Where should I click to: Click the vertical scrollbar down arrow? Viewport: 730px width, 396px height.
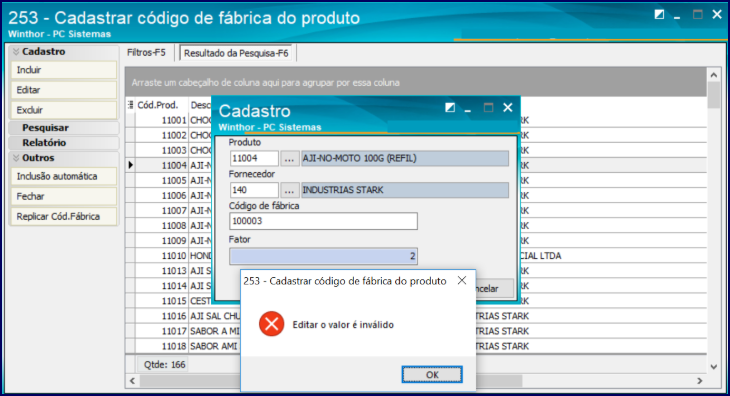(x=714, y=367)
